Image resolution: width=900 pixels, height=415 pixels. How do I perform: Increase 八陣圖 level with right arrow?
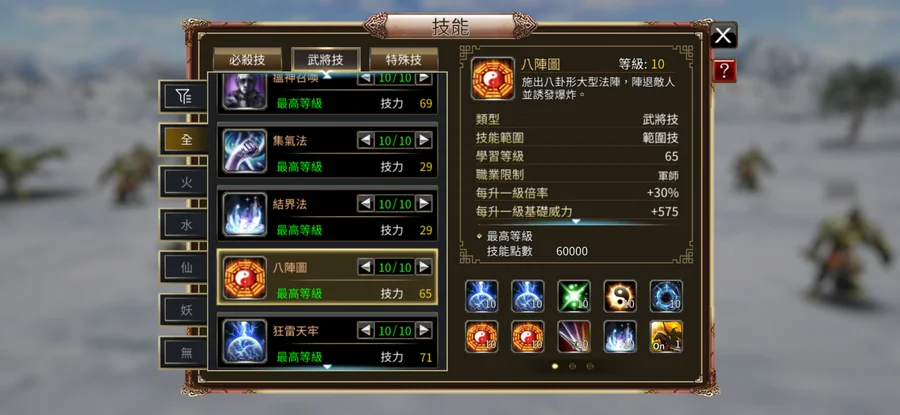(424, 267)
